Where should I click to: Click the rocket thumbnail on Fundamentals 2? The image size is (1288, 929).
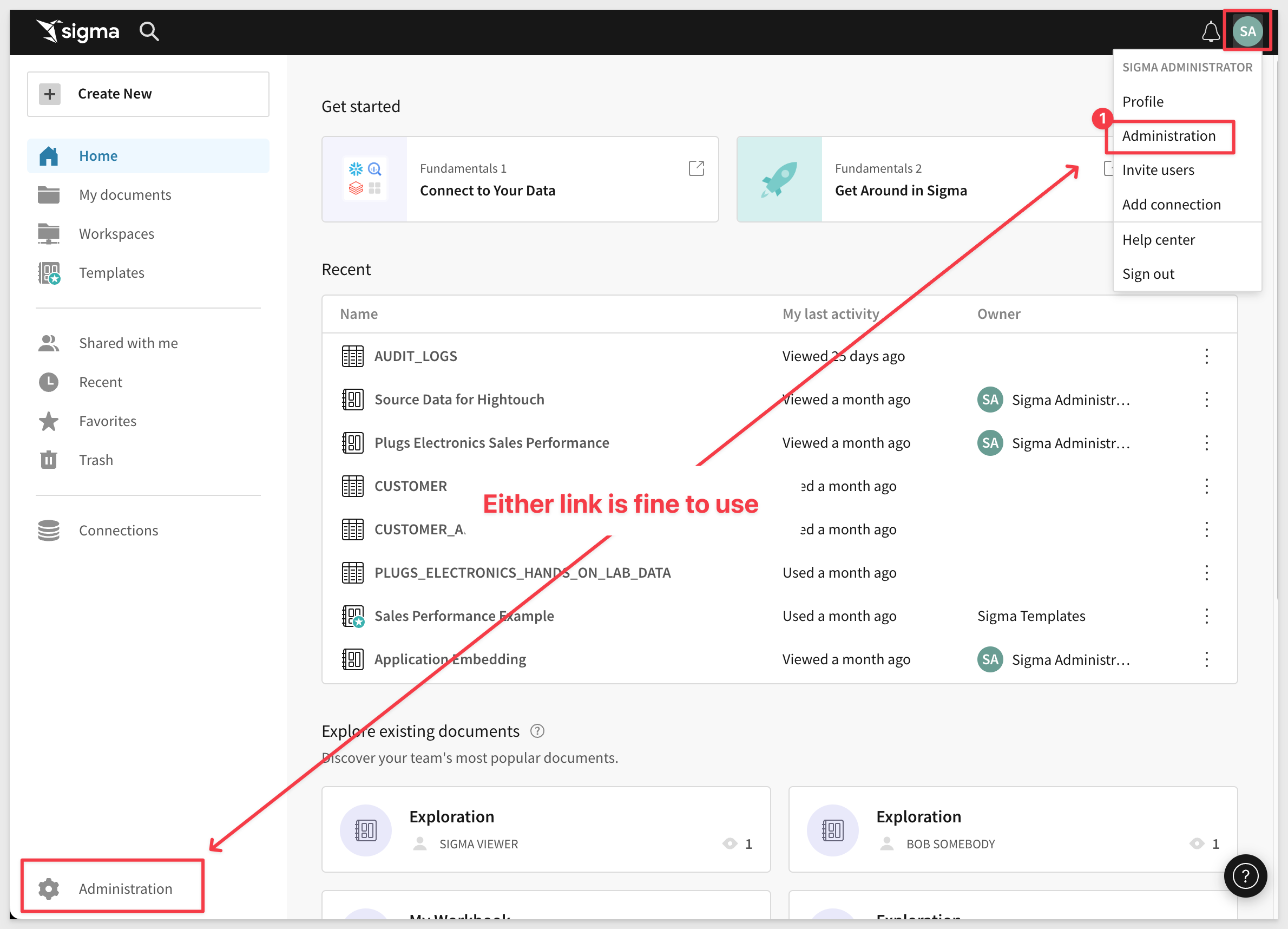pyautogui.click(x=779, y=179)
